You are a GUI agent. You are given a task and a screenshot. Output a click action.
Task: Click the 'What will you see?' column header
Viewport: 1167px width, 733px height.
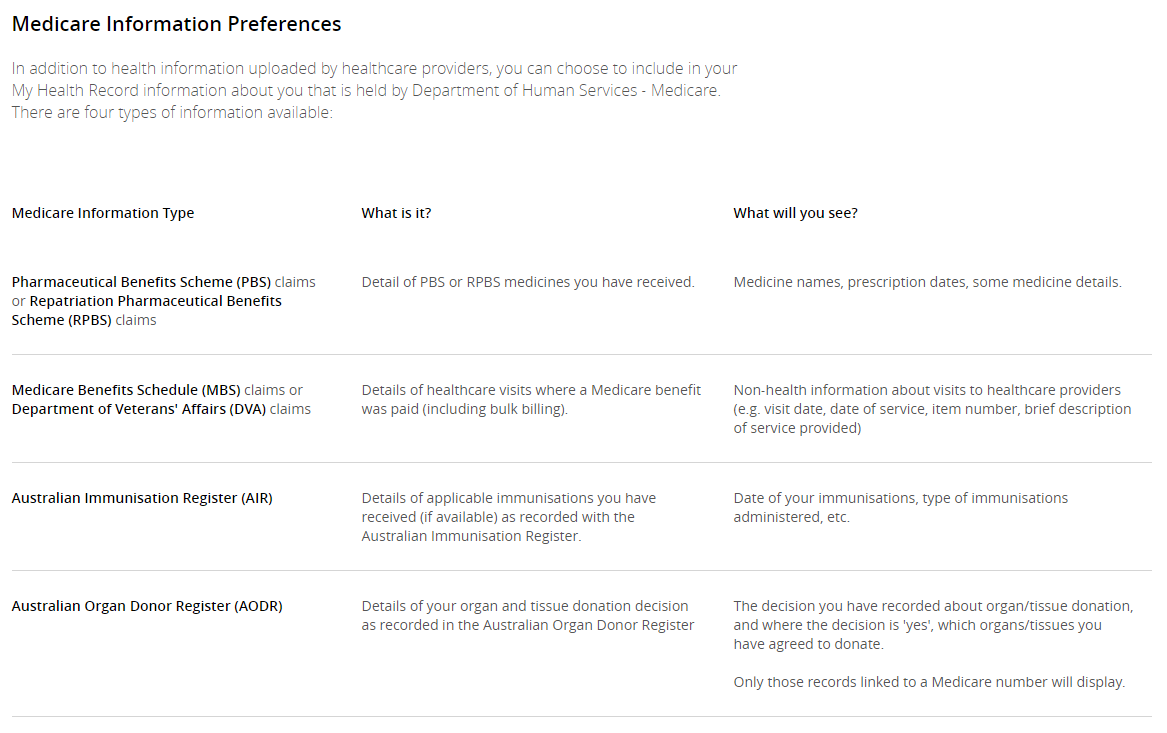[795, 213]
